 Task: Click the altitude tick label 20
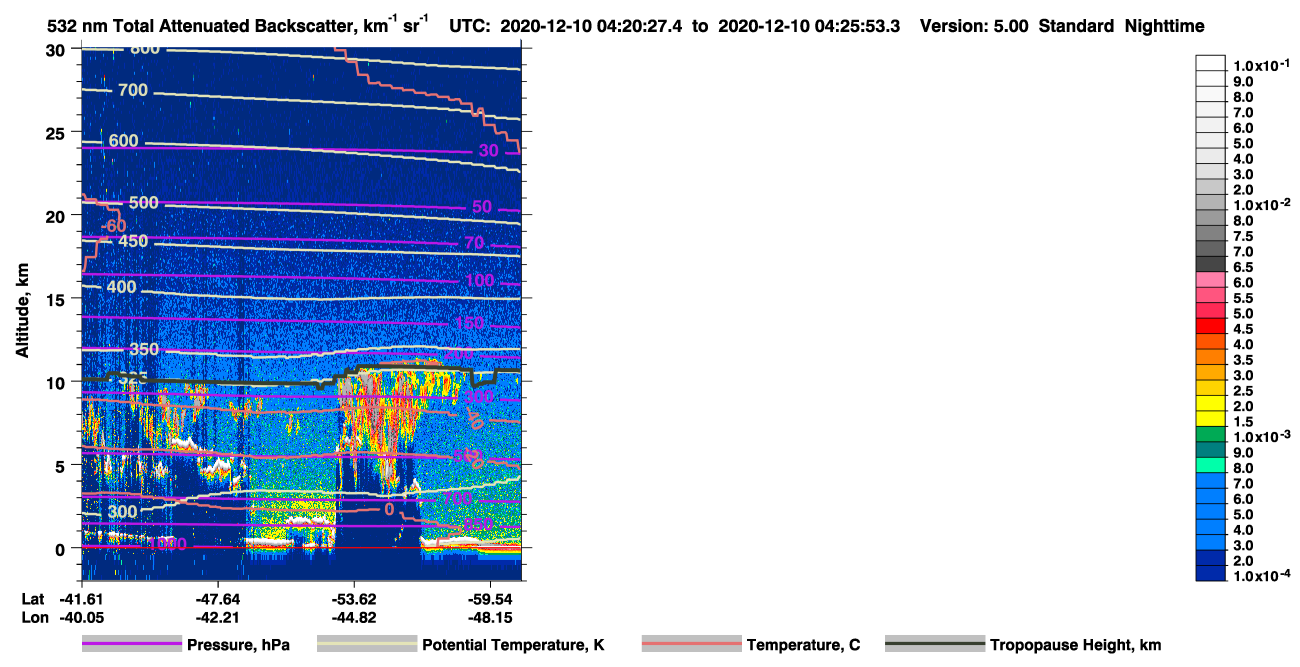[x=58, y=216]
